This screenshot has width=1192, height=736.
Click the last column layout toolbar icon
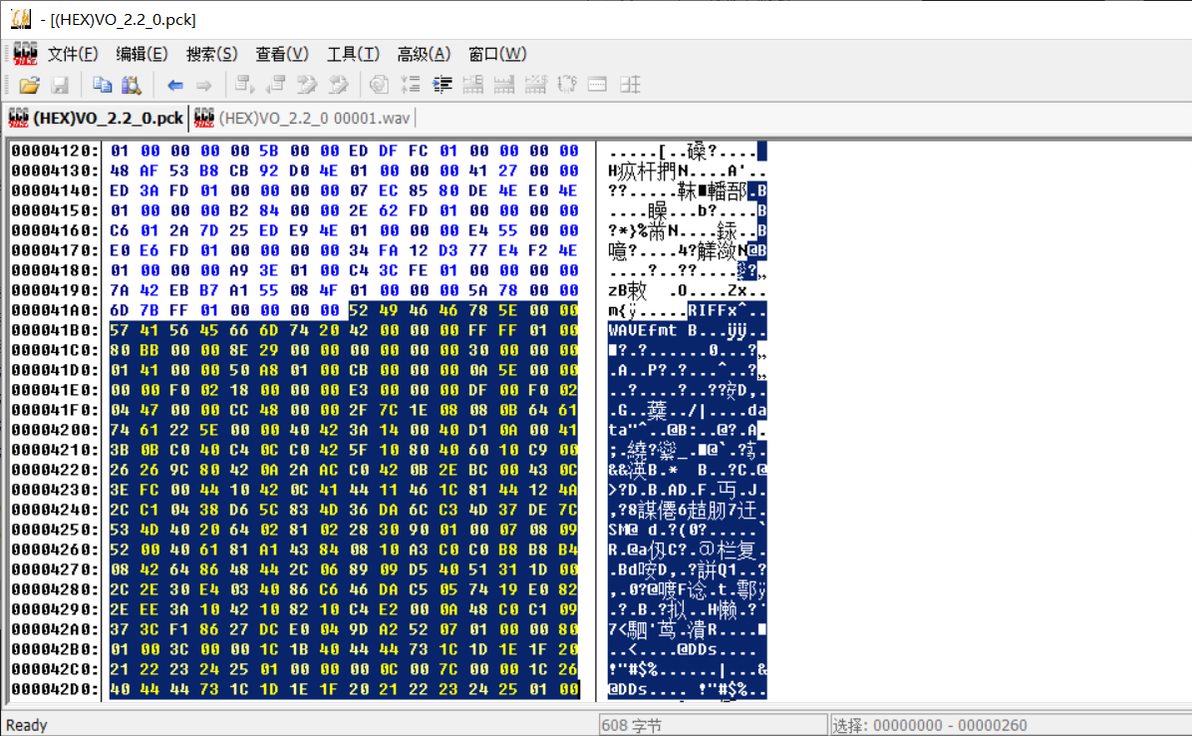click(630, 84)
